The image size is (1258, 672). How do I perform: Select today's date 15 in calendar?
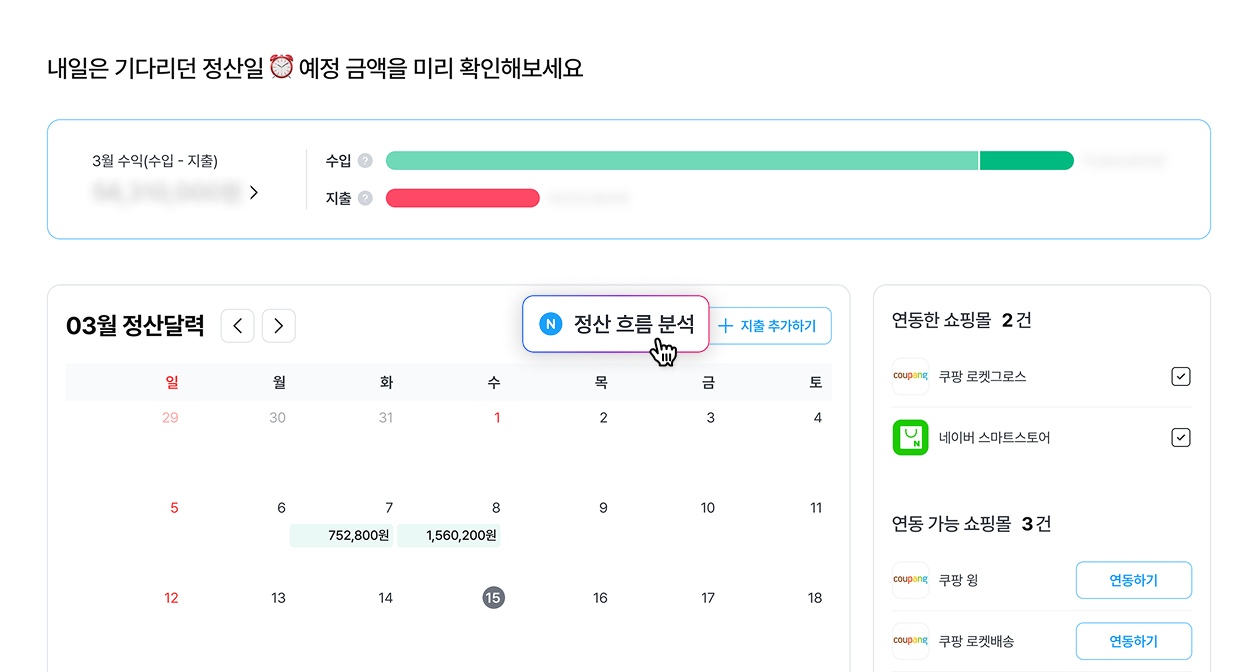coord(492,598)
